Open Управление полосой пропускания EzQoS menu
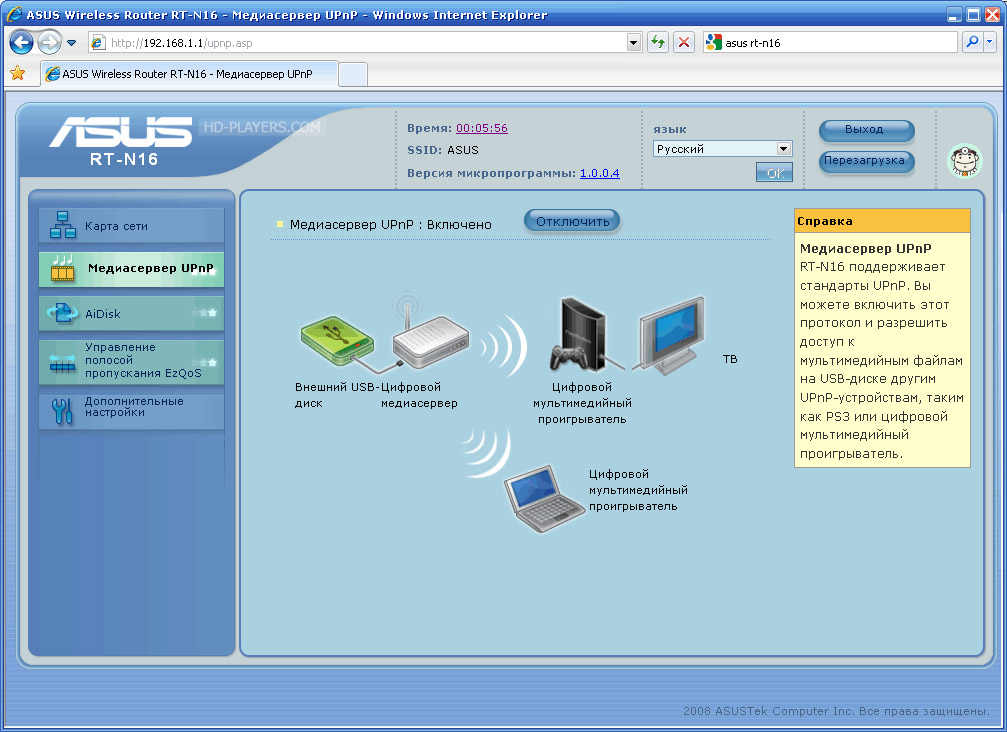The width and height of the screenshot is (1007, 732). (x=132, y=360)
